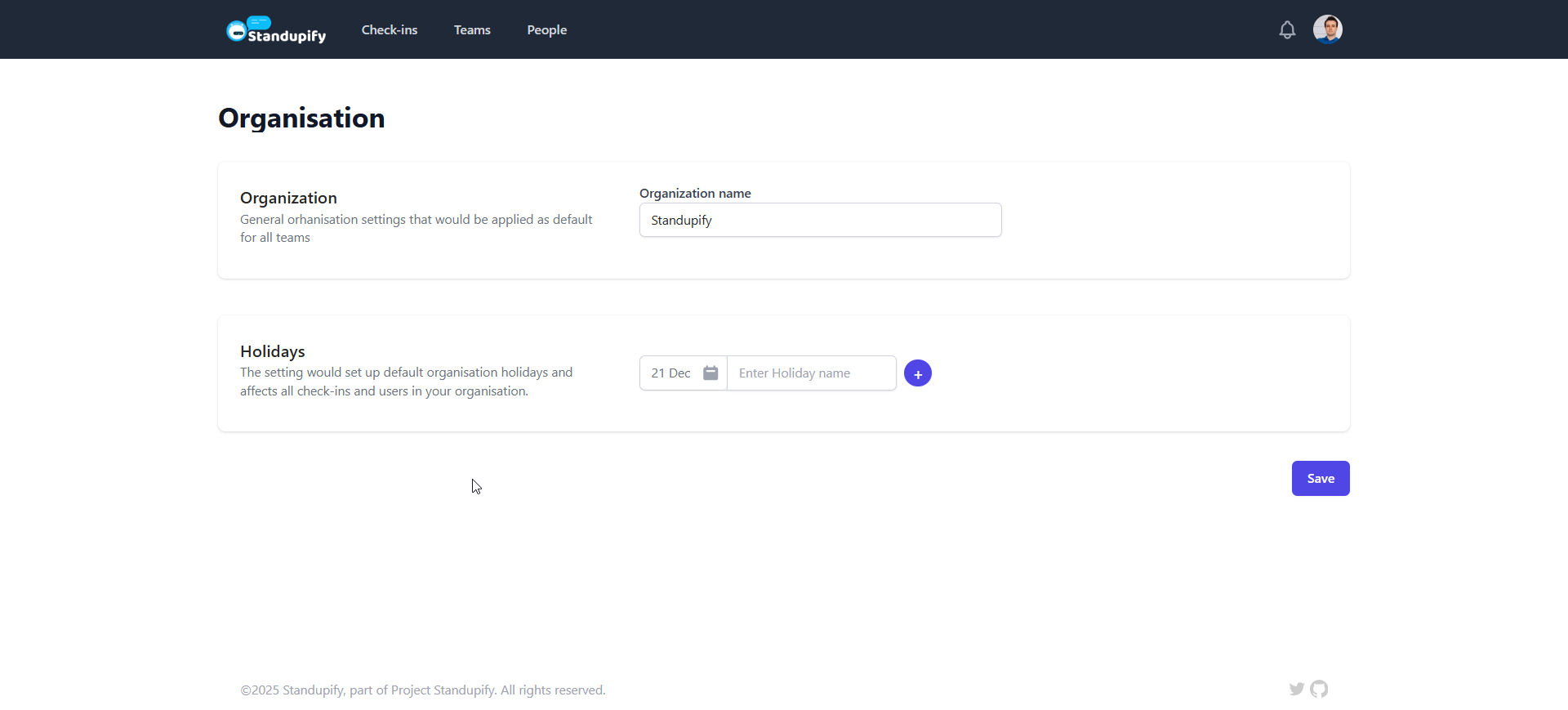Image resolution: width=1568 pixels, height=710 pixels.
Task: Focus the Organization name field
Action: 820,220
